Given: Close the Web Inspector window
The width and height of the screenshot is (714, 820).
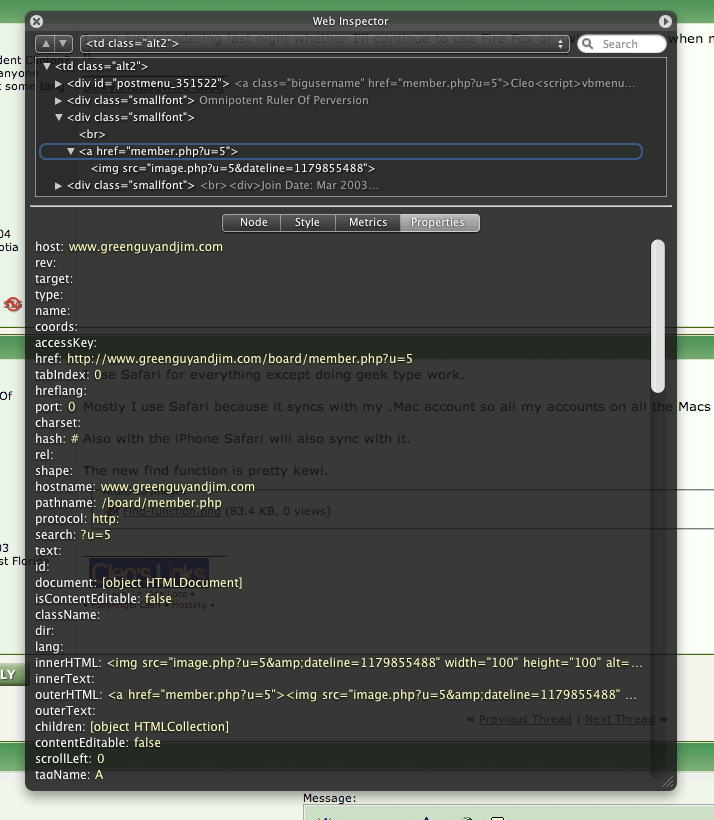Looking at the screenshot, I should tap(37, 21).
